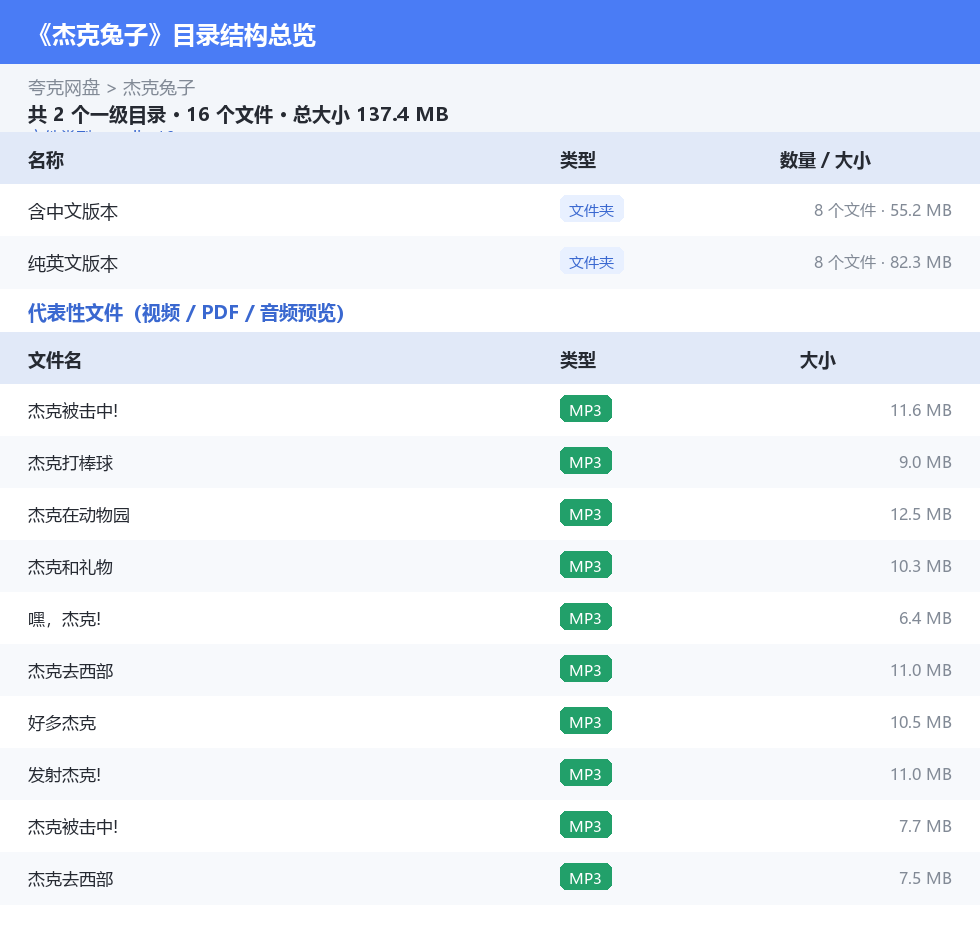Click the 文件夹 badge for 含中文版本
980x936 pixels.
click(591, 210)
